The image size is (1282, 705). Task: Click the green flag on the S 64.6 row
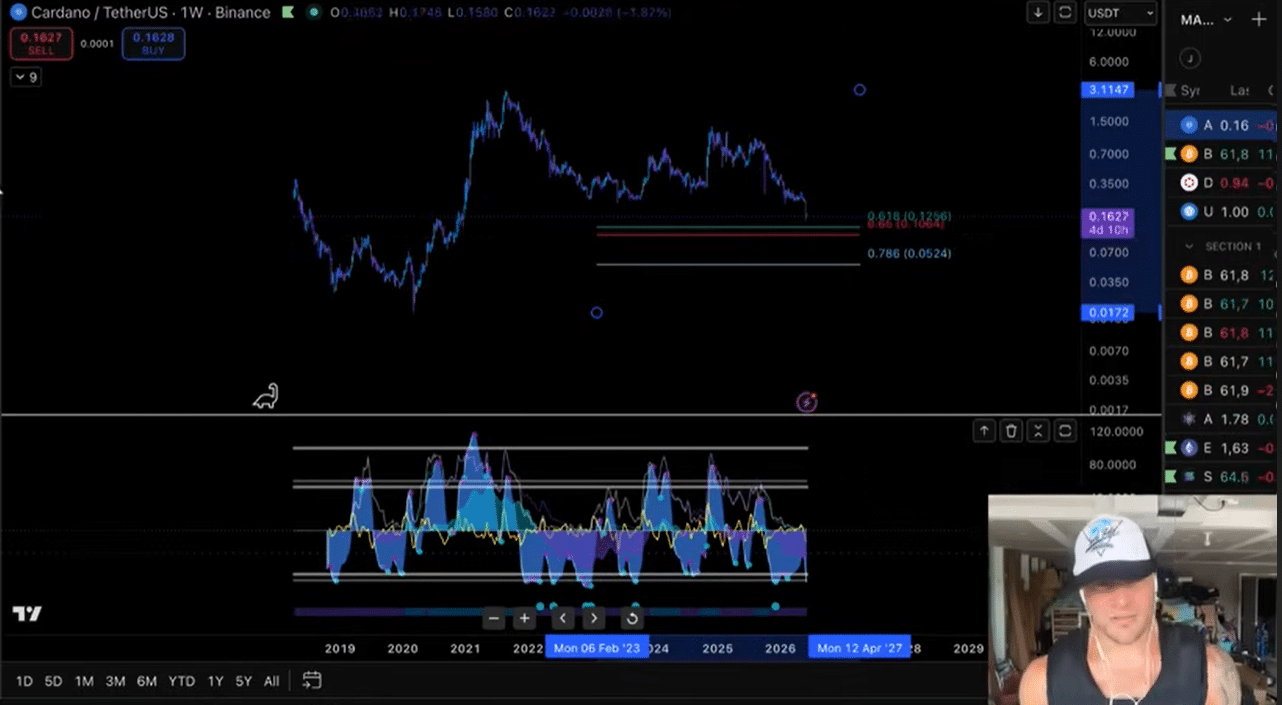click(x=1173, y=477)
